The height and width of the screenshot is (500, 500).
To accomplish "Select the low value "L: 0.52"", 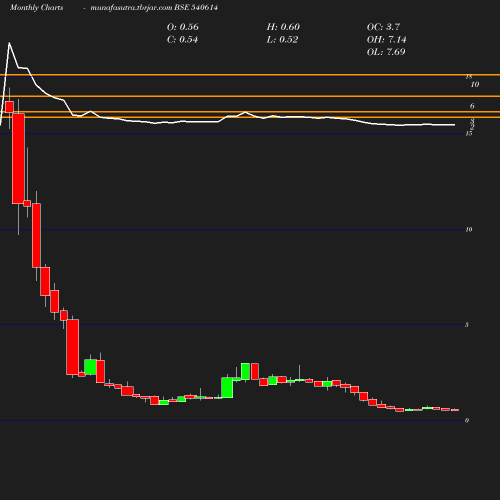I will (282, 40).
